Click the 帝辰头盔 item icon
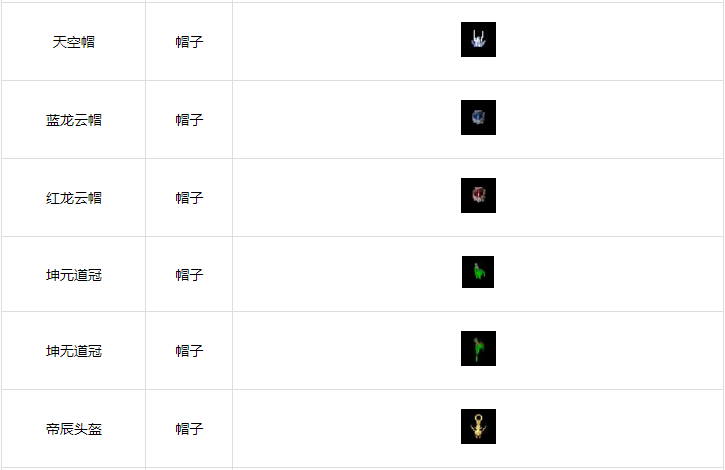Screen dimensions: 725x470 tap(478, 427)
